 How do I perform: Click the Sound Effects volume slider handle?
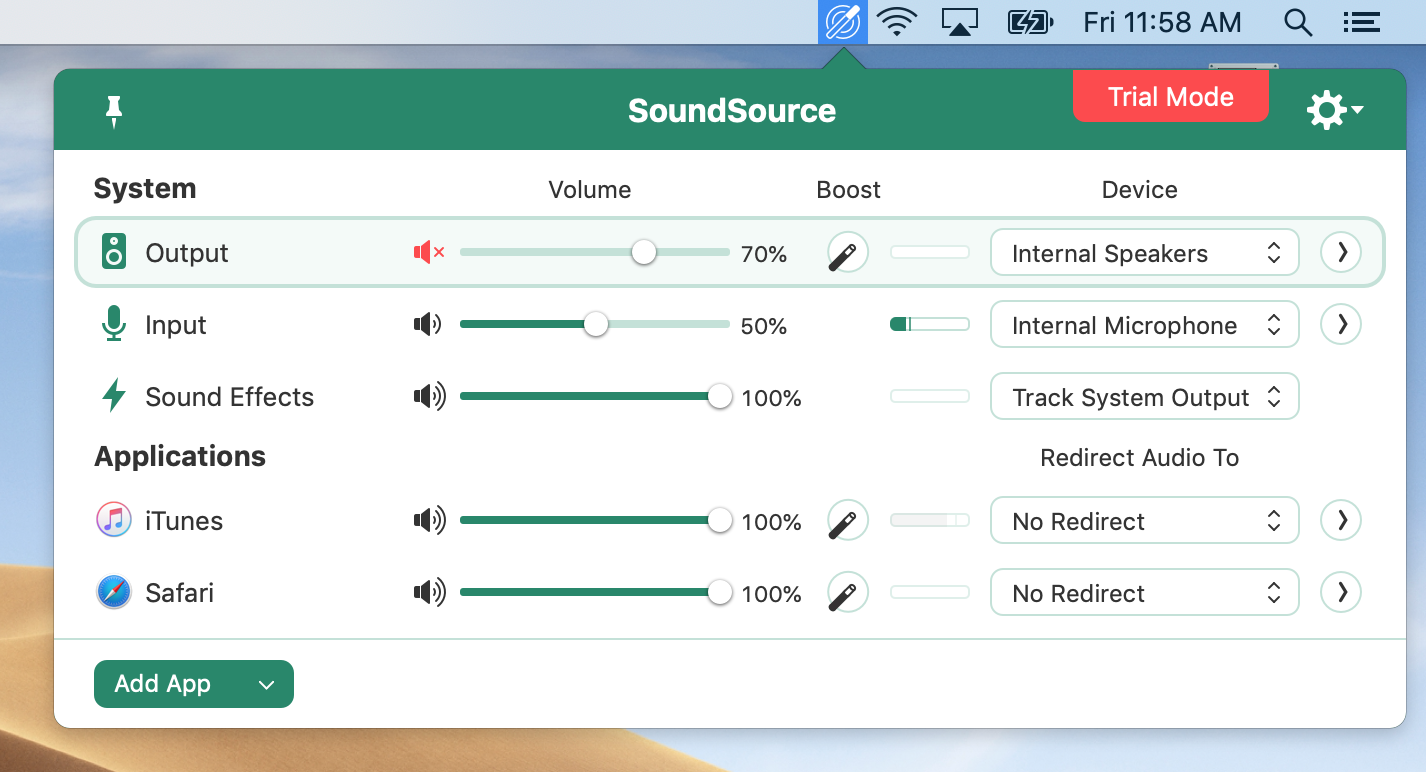[x=720, y=396]
